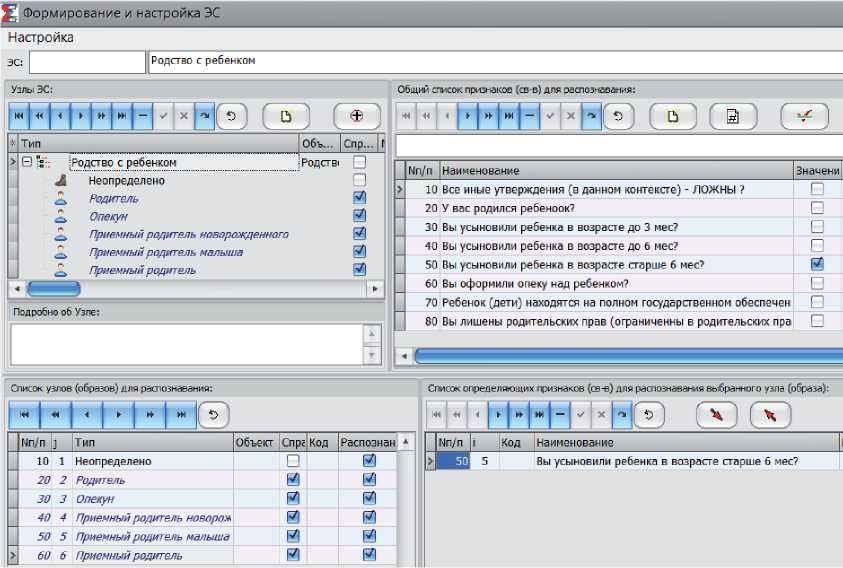
Task: Collapse the 'Родство с ребенком' tree node
Action: [28, 162]
